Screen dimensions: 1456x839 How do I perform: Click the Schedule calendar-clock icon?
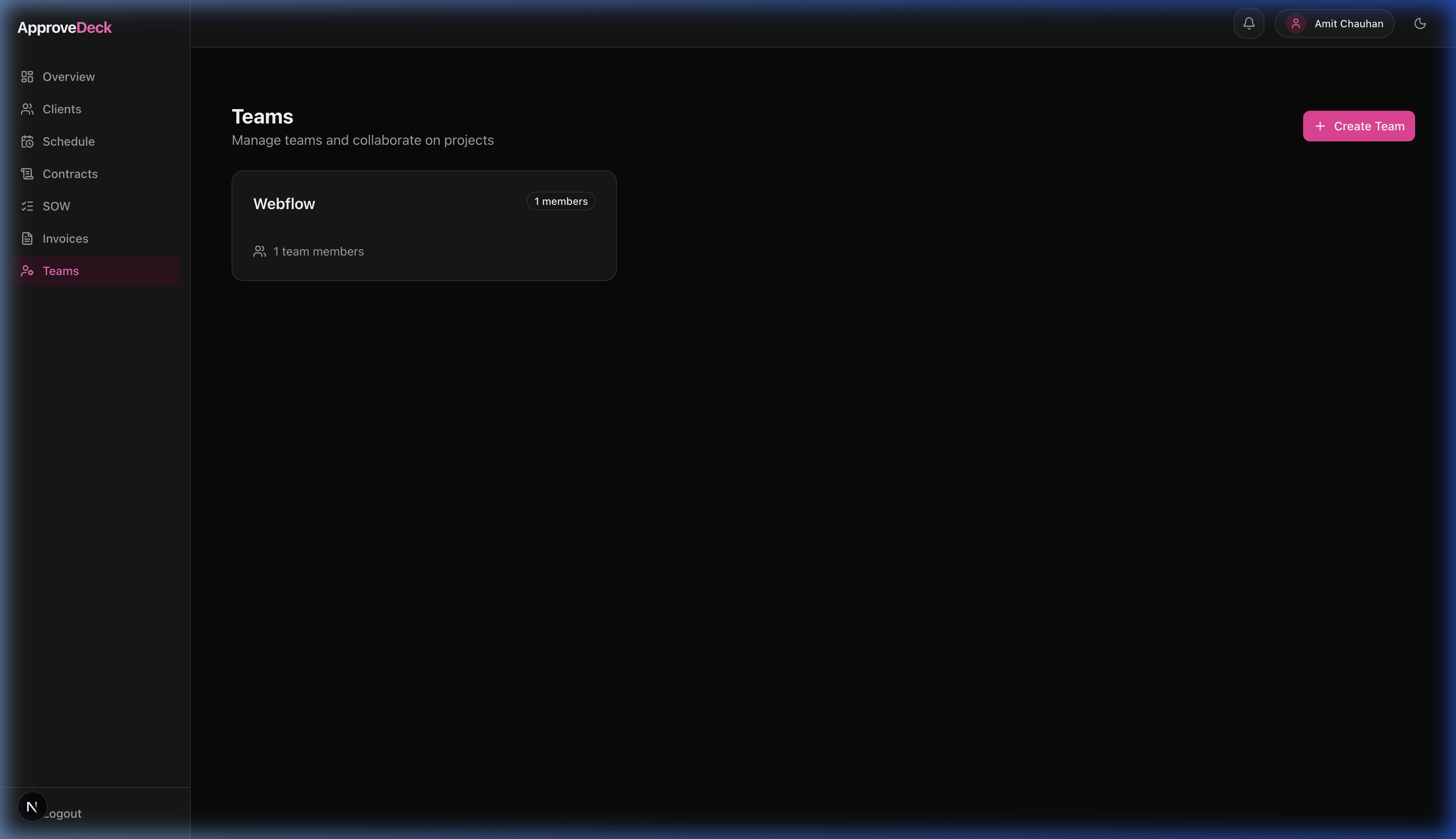pyautogui.click(x=27, y=141)
